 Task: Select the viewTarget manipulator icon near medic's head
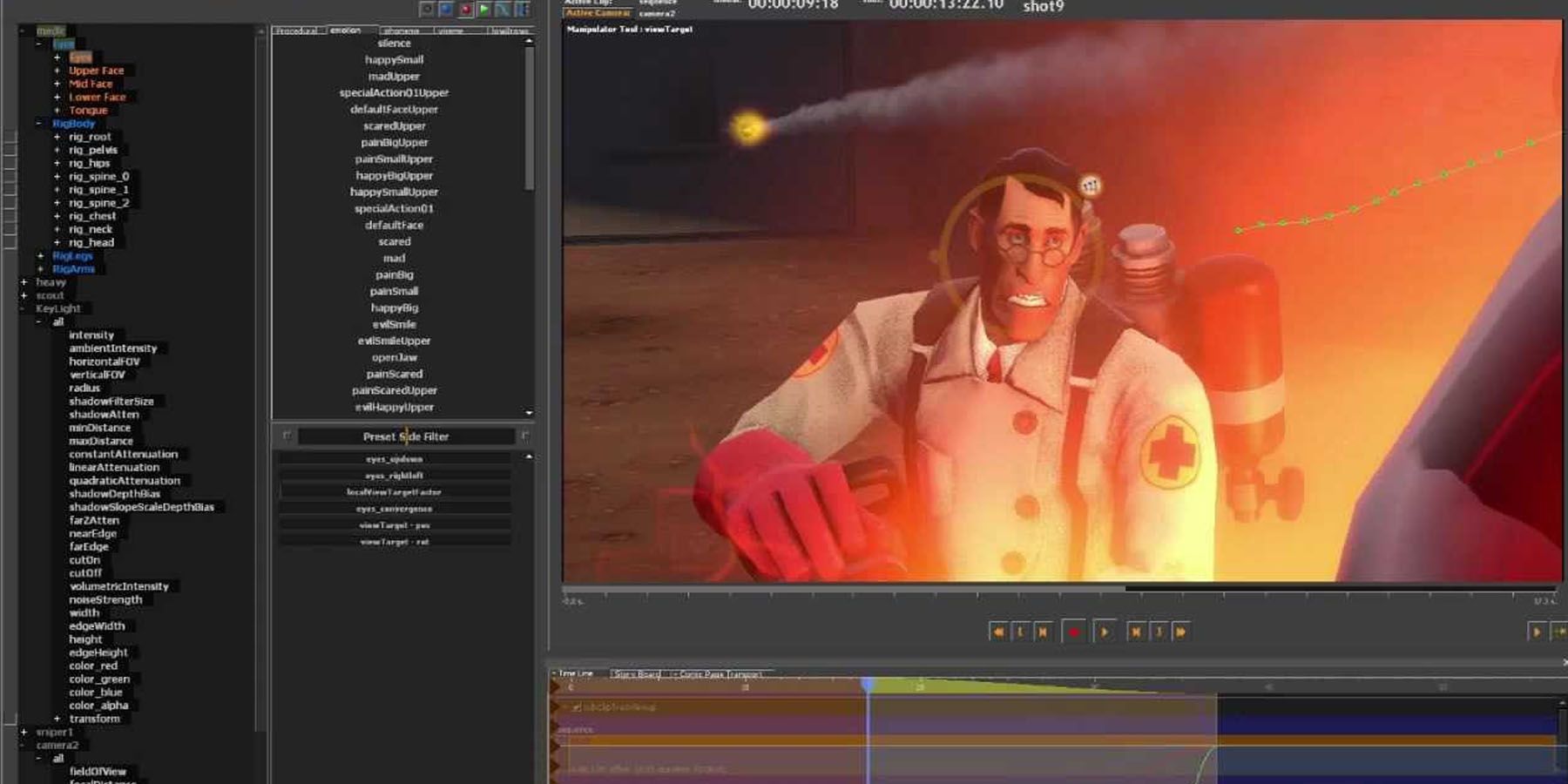pos(1090,185)
